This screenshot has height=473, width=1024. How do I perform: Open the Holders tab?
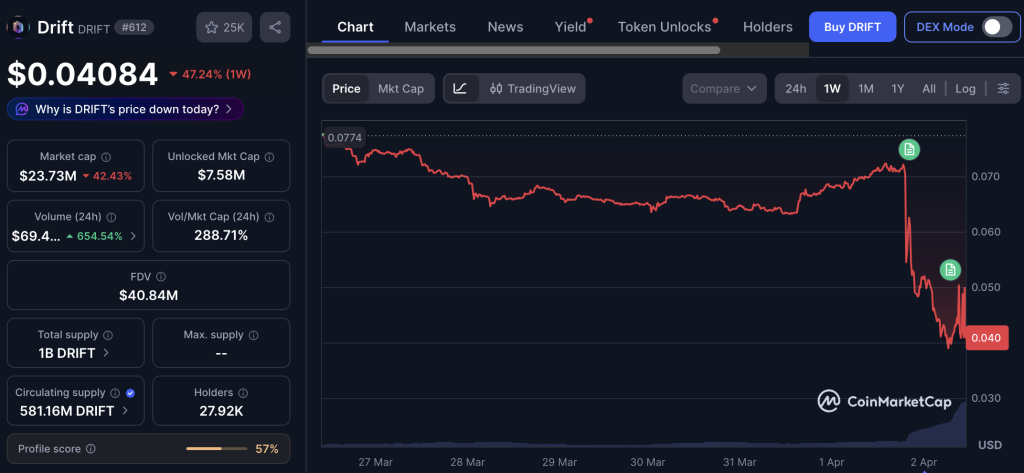[767, 27]
